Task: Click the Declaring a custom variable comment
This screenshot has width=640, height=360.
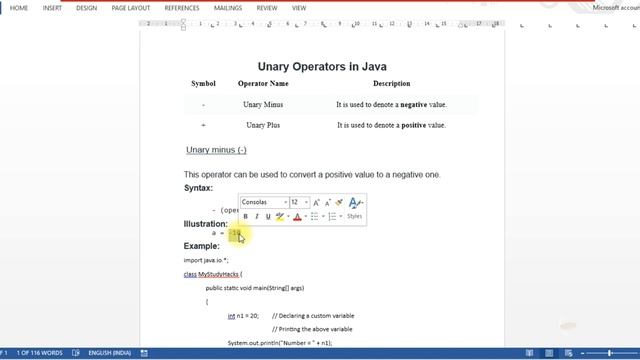Action: pos(313,316)
